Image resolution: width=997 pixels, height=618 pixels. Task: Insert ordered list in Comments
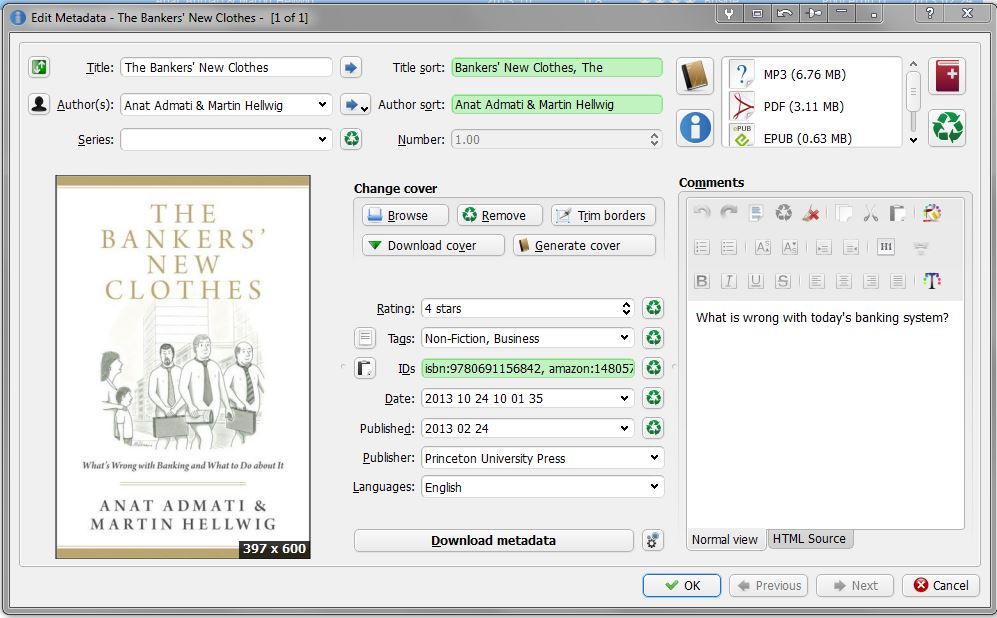point(702,247)
